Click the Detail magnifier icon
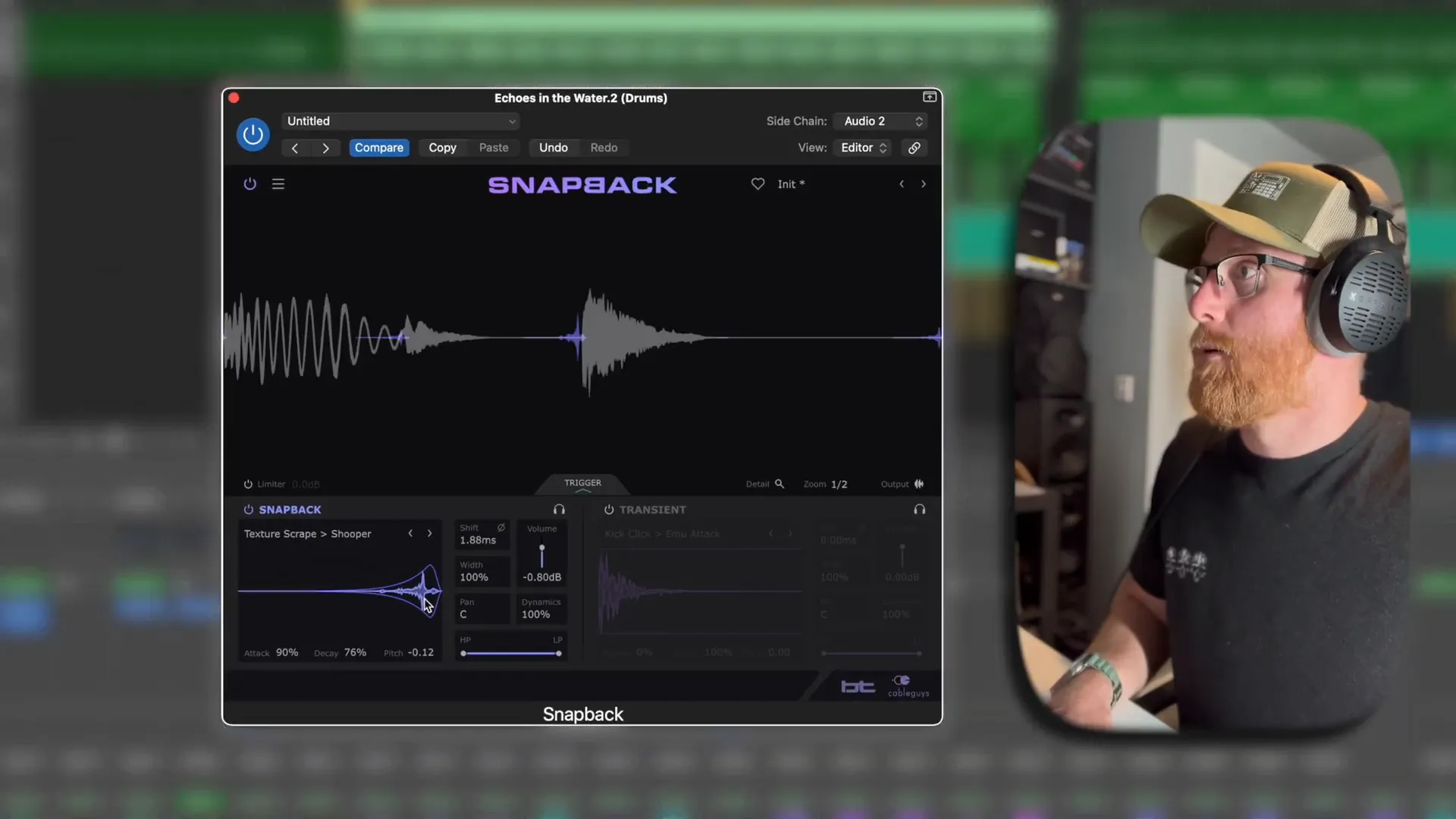 tap(779, 484)
